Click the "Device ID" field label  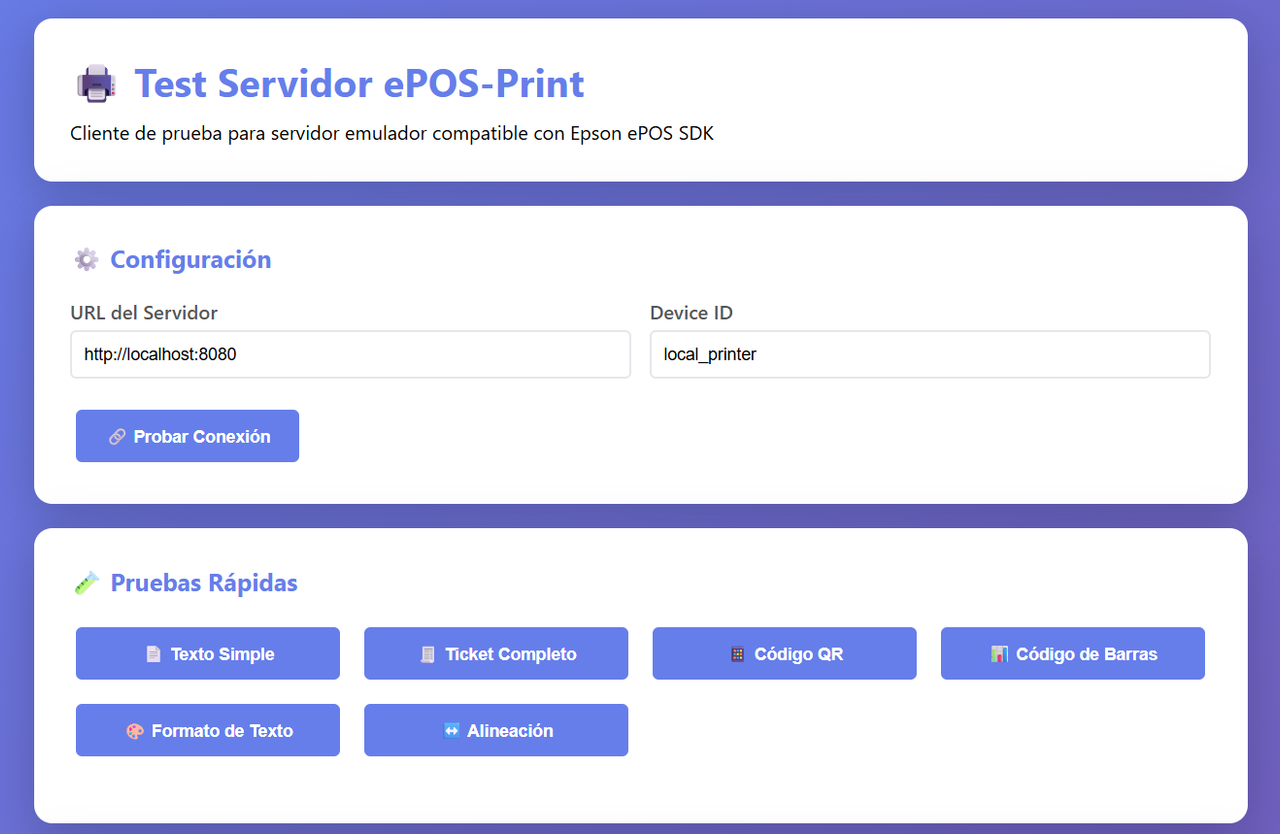pos(691,313)
